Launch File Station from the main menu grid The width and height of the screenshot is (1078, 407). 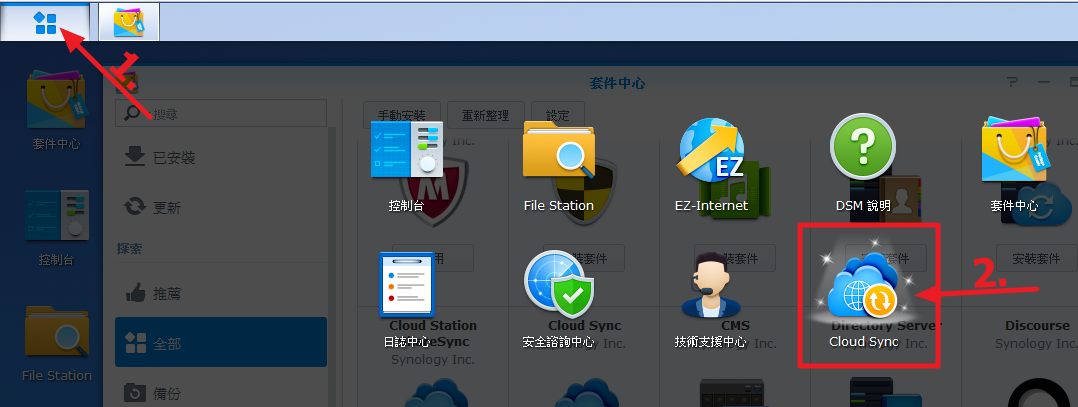pyautogui.click(x=558, y=164)
